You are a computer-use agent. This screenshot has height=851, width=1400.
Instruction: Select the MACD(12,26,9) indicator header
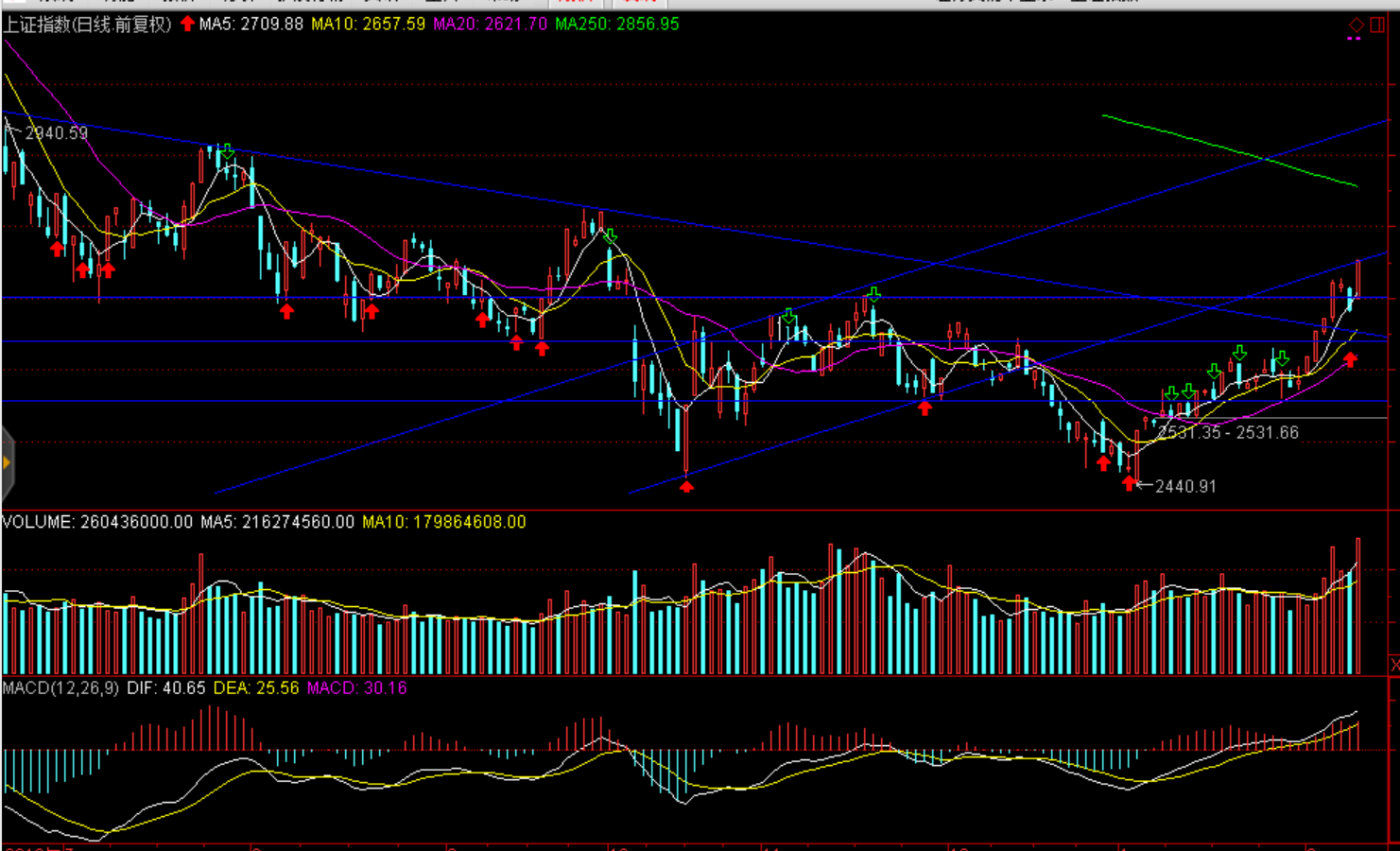[x=60, y=688]
